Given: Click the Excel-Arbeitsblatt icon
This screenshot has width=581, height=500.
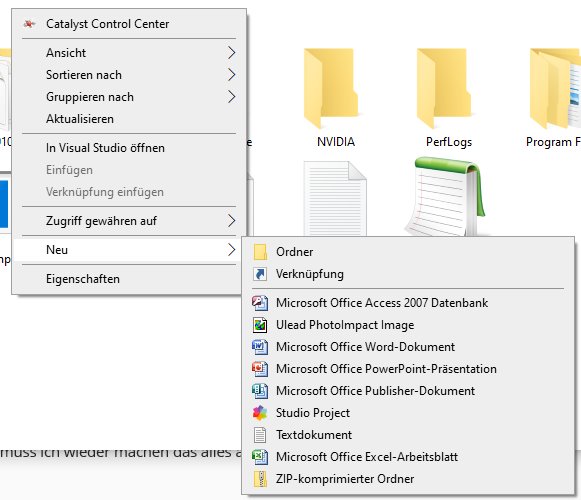Looking at the screenshot, I should [260, 457].
